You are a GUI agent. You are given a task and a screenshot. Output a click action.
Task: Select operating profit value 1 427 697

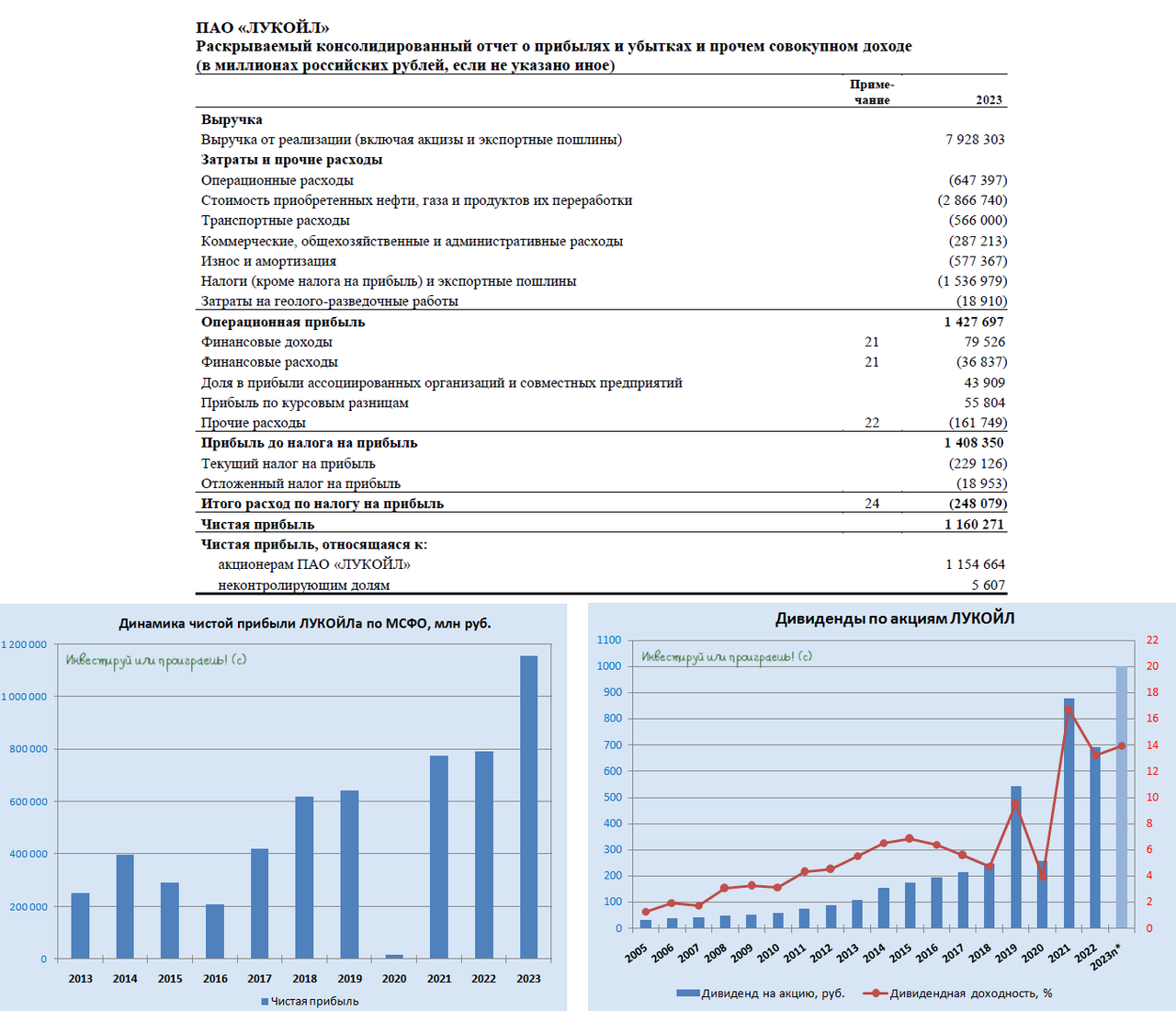(974, 322)
